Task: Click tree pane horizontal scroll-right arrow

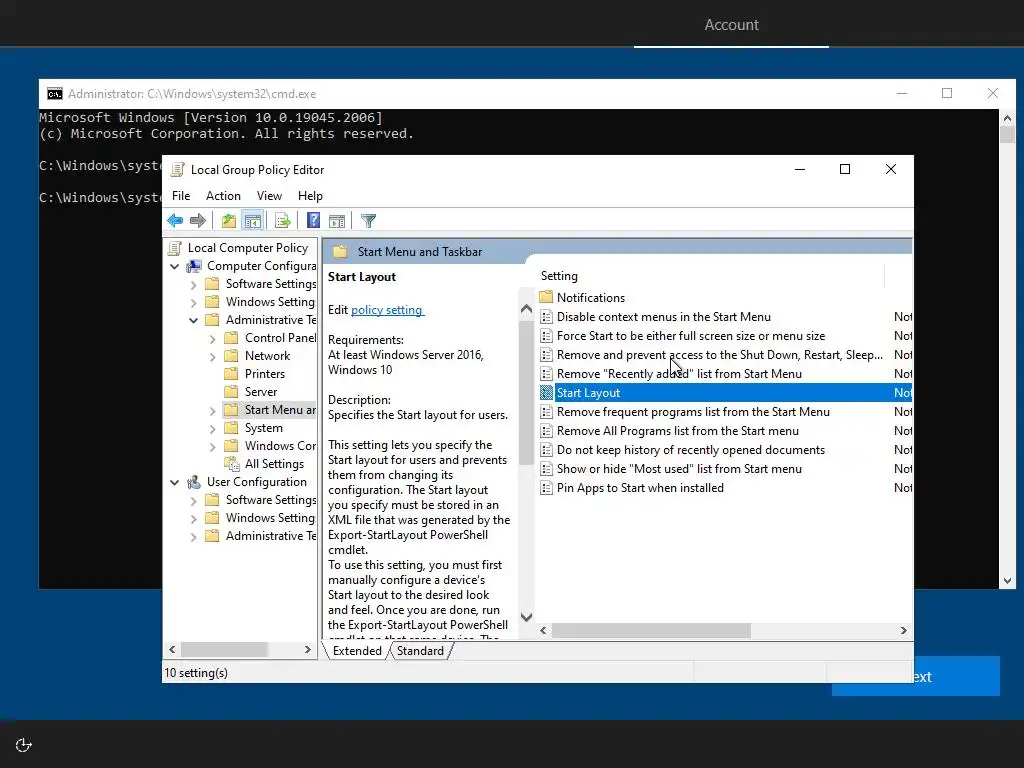Action: 308,650
